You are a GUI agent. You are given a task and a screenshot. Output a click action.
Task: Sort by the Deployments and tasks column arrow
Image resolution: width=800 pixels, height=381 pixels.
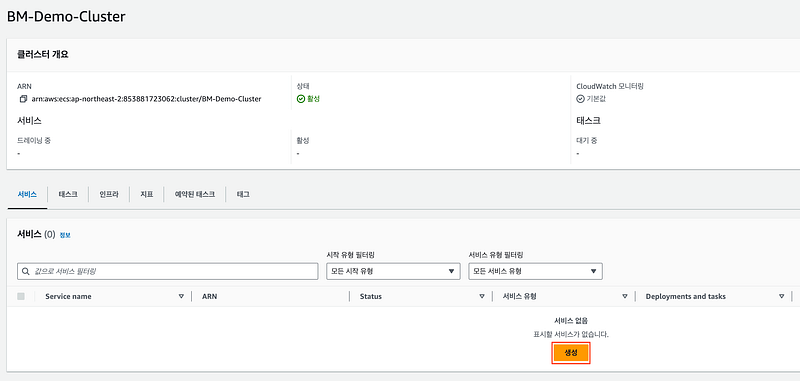tap(781, 296)
